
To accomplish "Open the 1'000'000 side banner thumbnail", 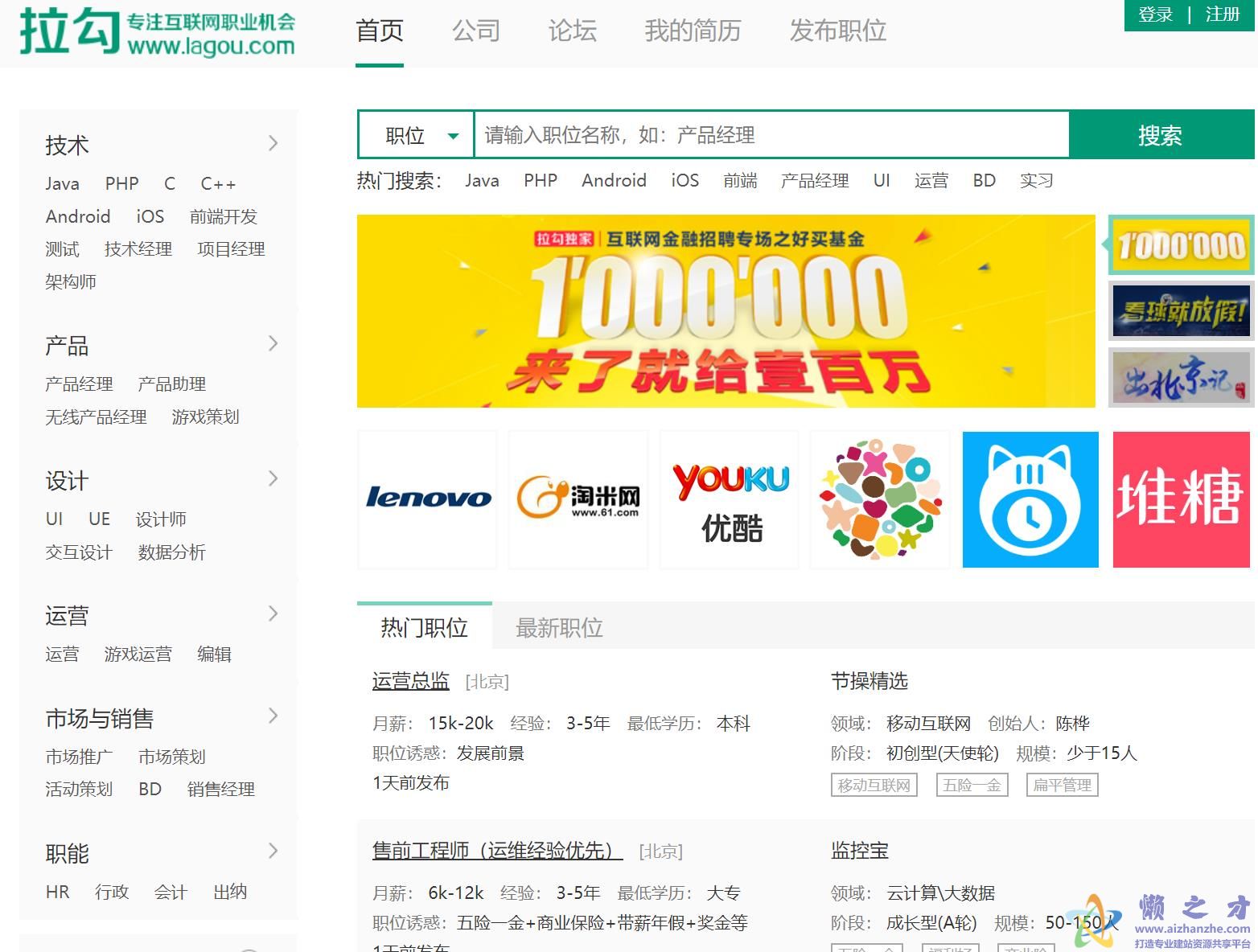I will [1179, 247].
